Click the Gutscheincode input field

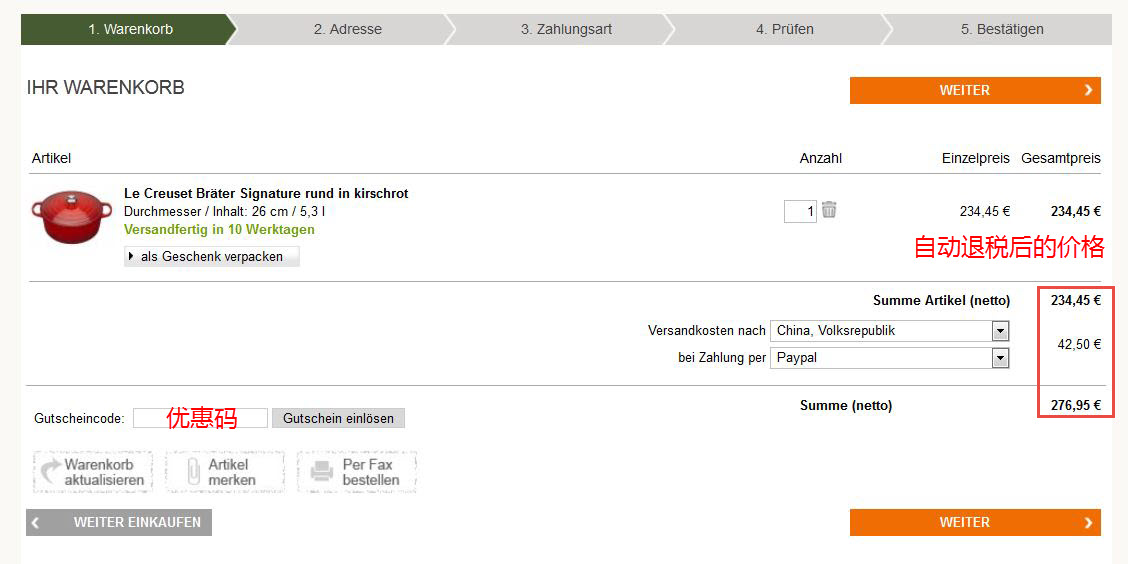(200, 418)
